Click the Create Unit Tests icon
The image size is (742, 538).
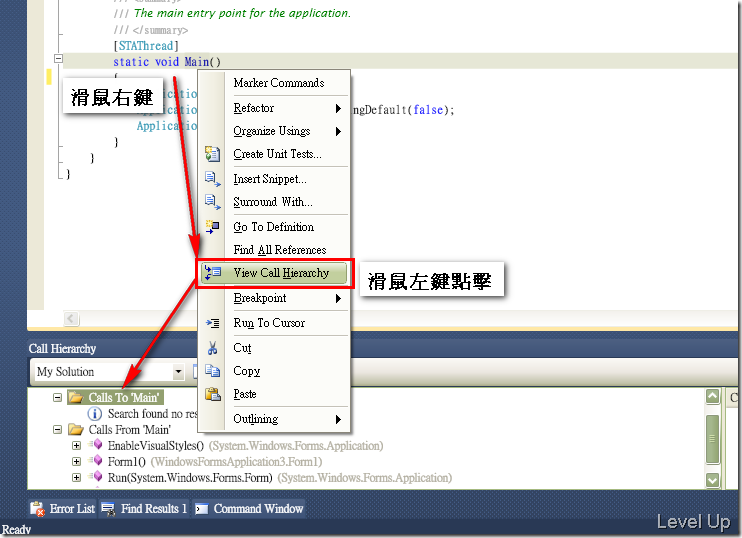(x=212, y=154)
